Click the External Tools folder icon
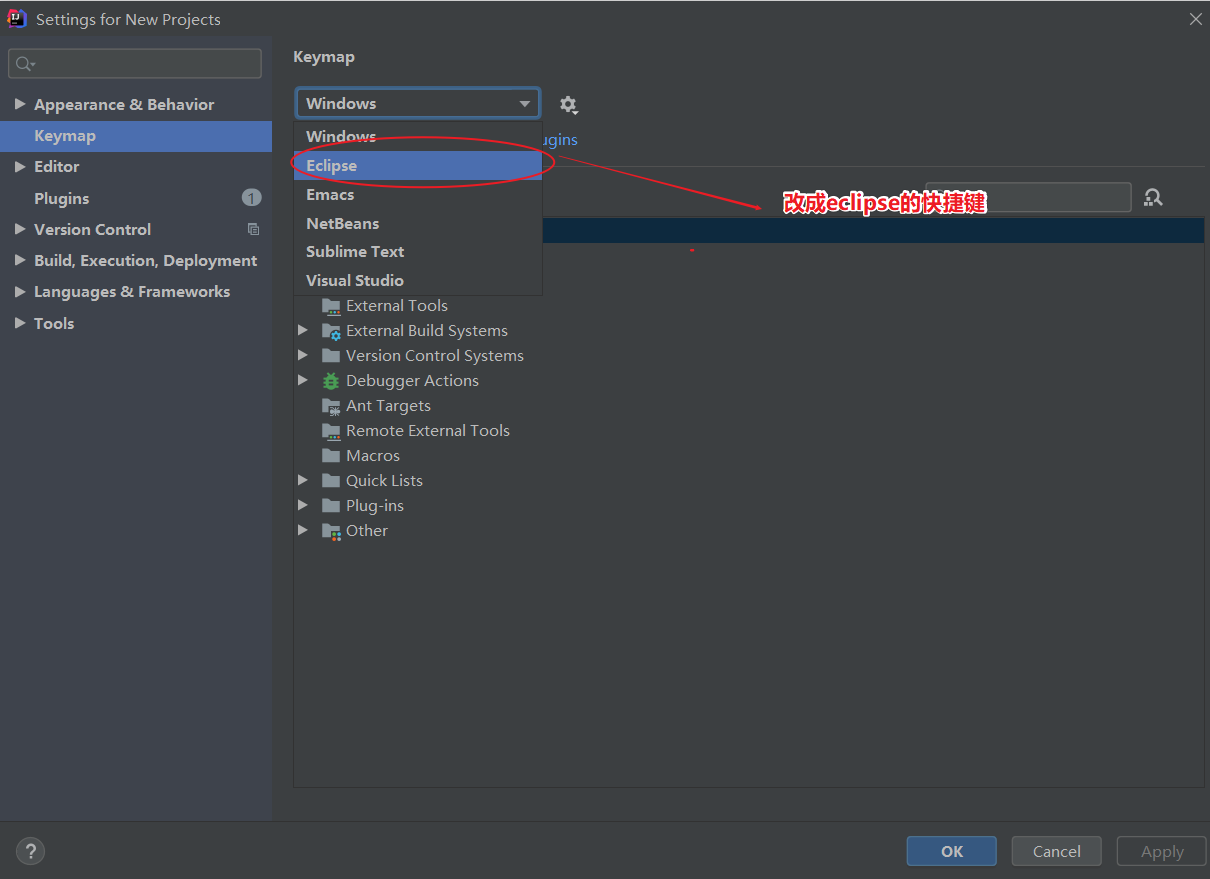 coord(331,306)
